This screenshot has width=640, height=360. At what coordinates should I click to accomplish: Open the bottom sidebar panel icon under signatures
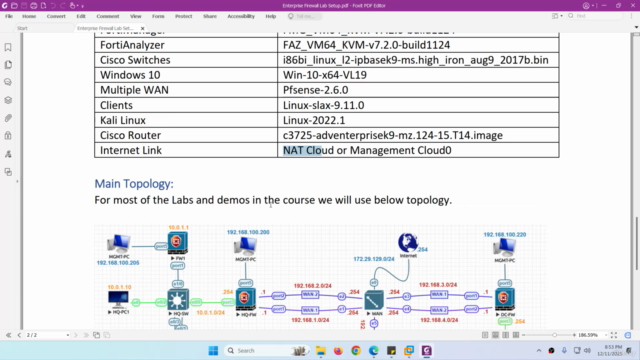[x=8, y=172]
